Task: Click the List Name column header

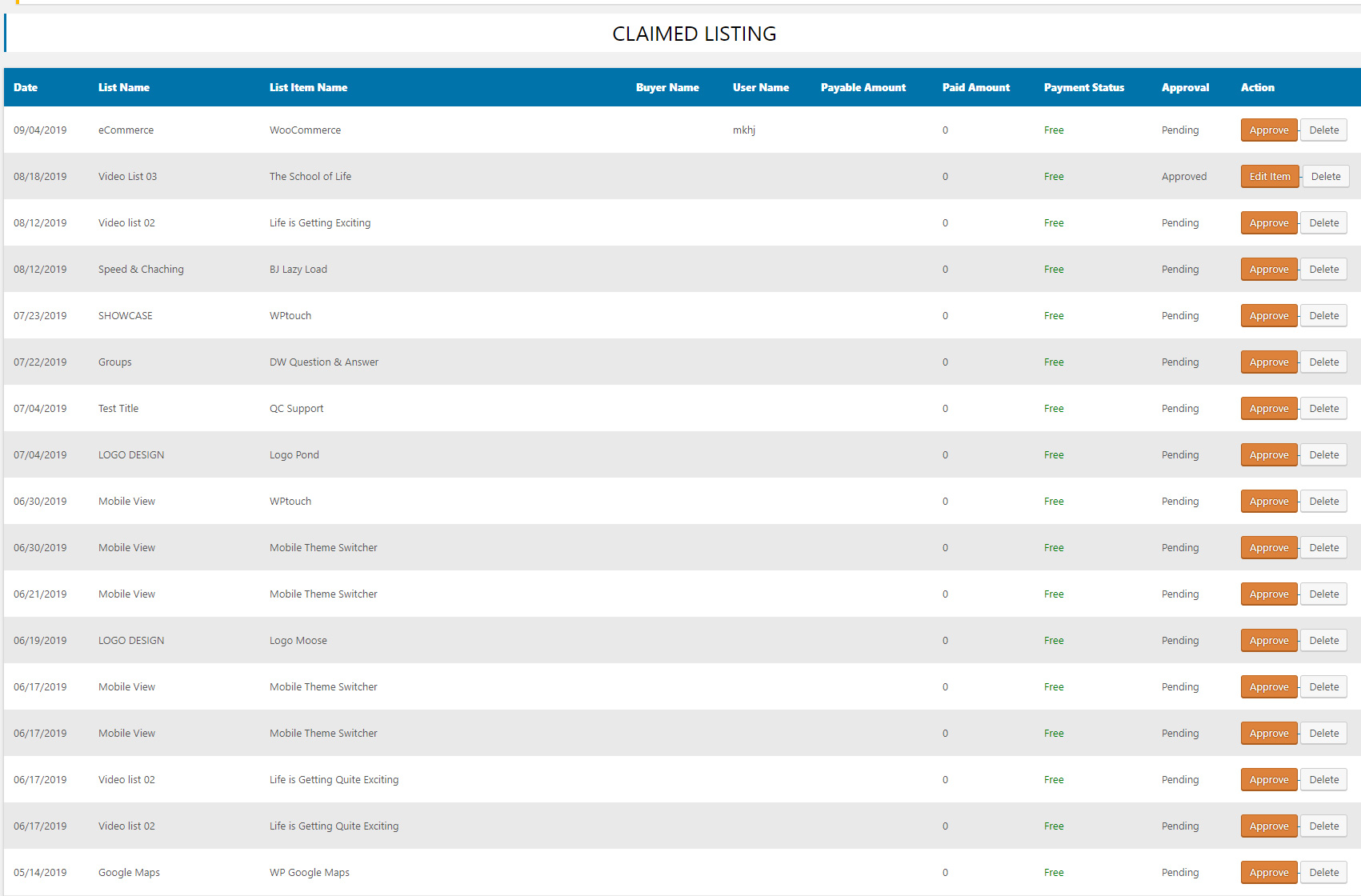Action: pos(124,88)
